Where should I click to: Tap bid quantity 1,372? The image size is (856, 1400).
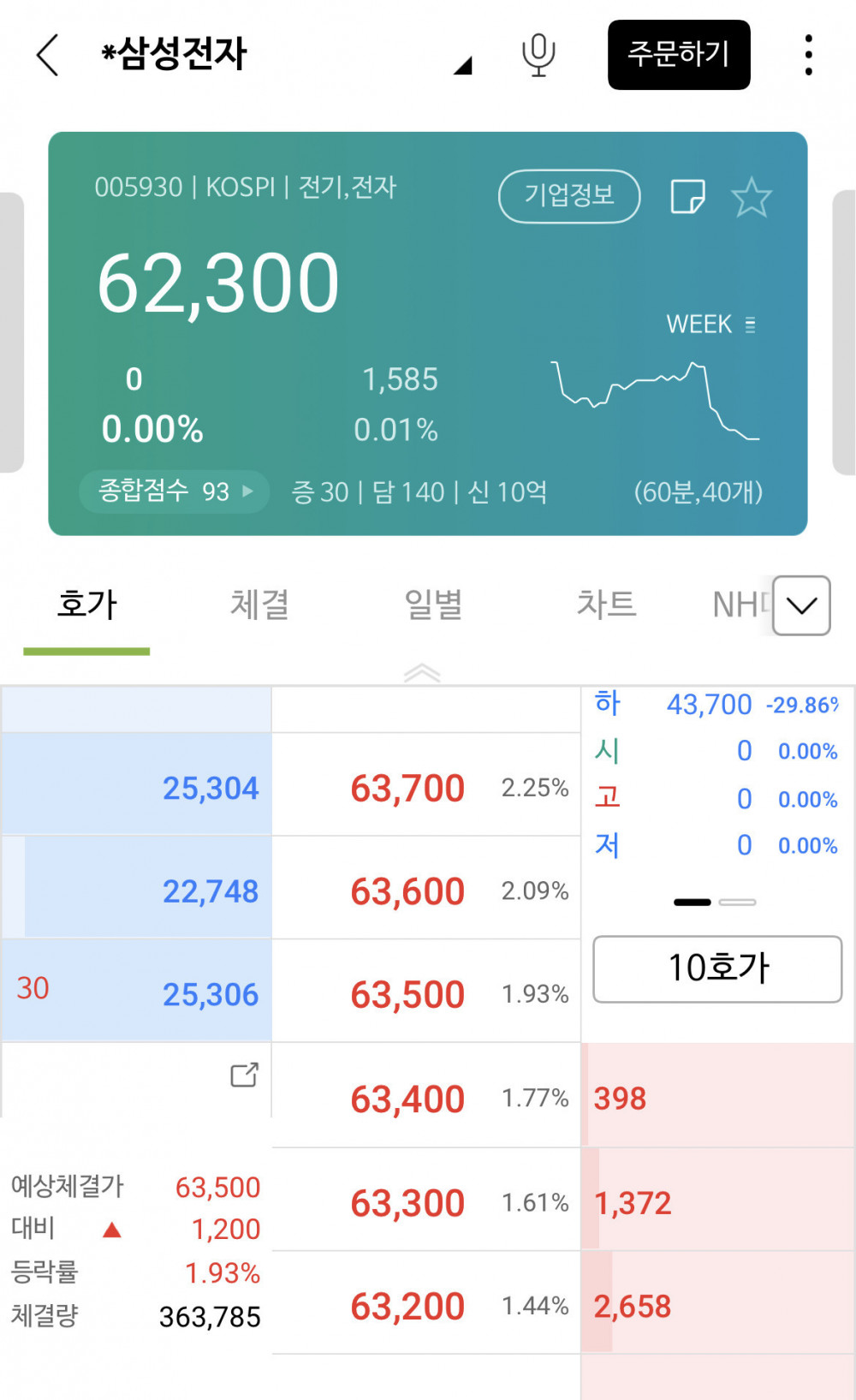pos(633,1203)
